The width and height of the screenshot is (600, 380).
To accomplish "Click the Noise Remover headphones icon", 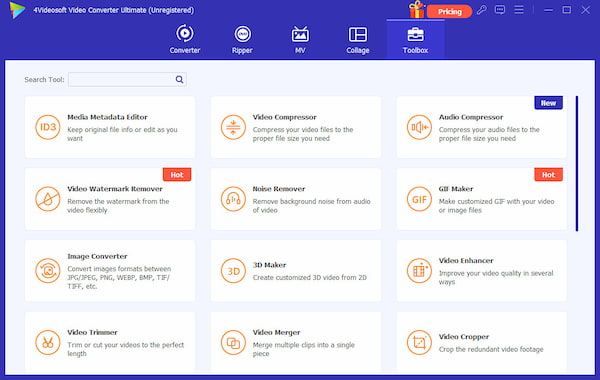I will pyautogui.click(x=233, y=199).
